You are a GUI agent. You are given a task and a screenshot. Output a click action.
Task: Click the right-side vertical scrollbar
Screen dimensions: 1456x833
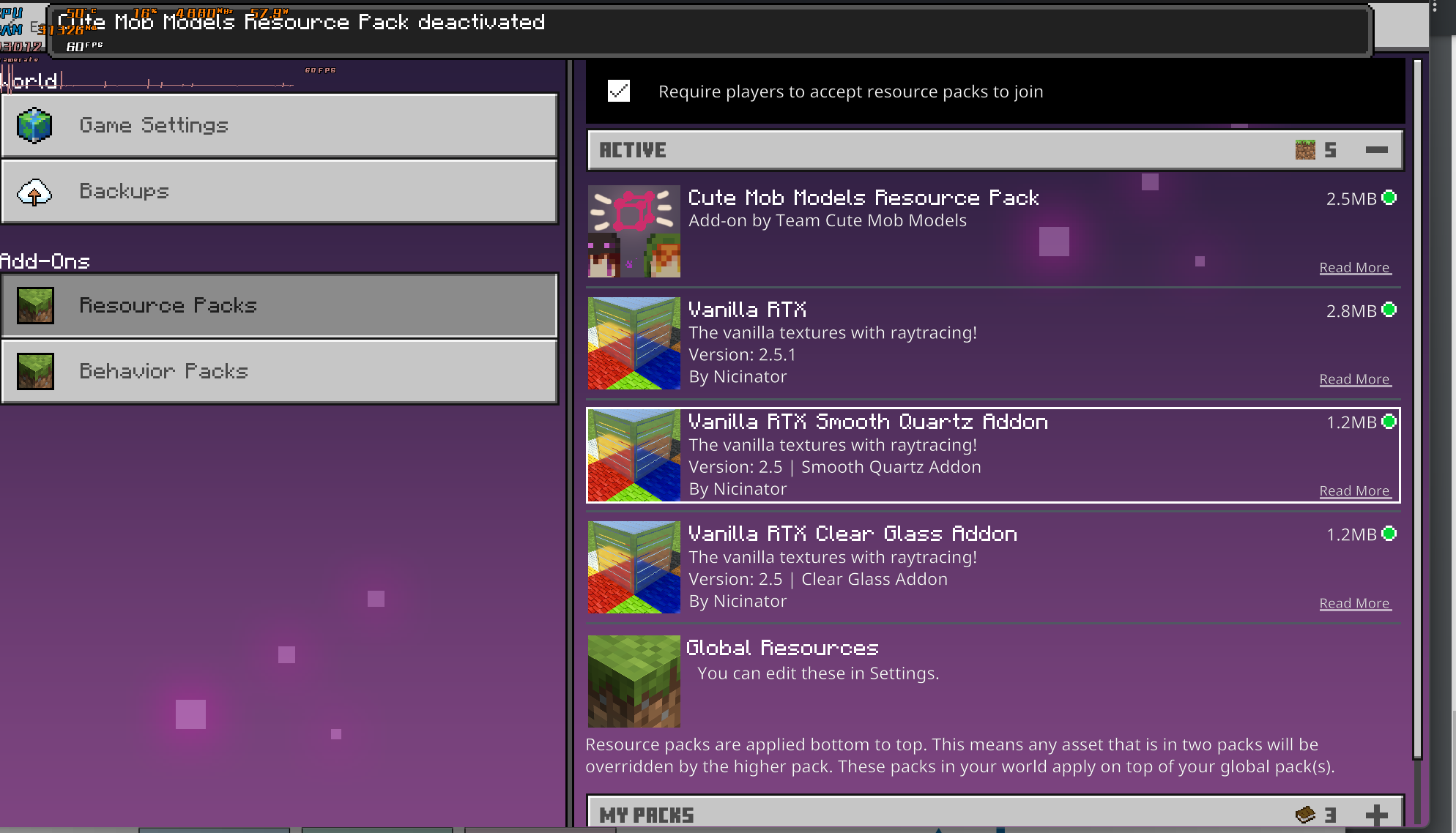1417,410
